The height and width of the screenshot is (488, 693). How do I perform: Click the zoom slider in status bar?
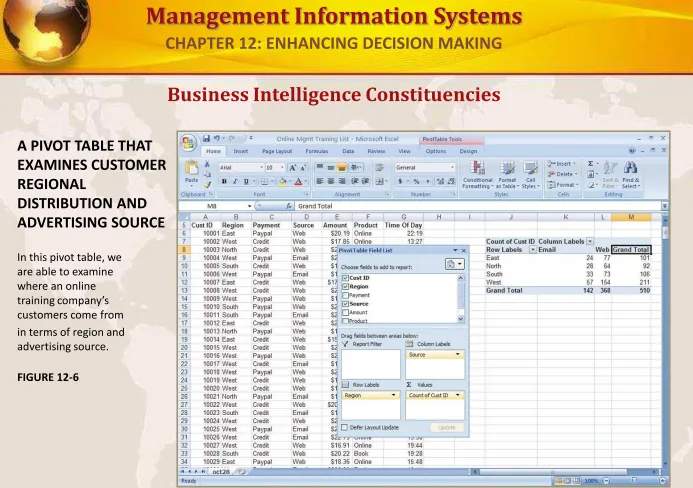pyautogui.click(x=634, y=480)
